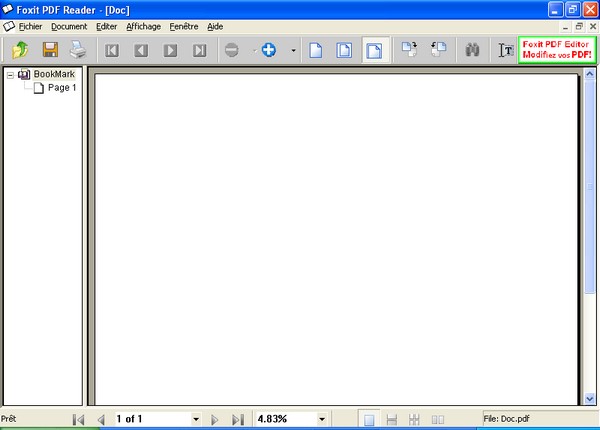Select the BookMark root item
This screenshot has height=430, width=600.
54,74
